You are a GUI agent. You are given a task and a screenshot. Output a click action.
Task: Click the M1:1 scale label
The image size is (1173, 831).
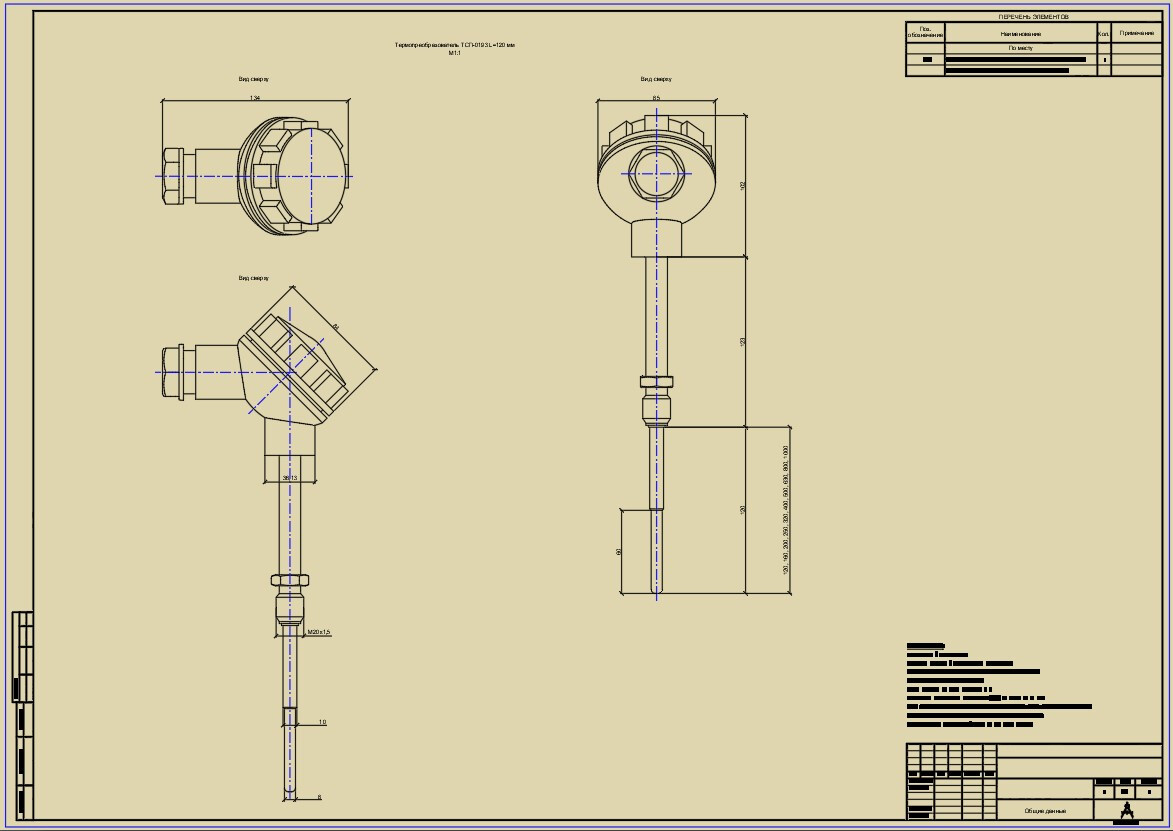tap(455, 54)
